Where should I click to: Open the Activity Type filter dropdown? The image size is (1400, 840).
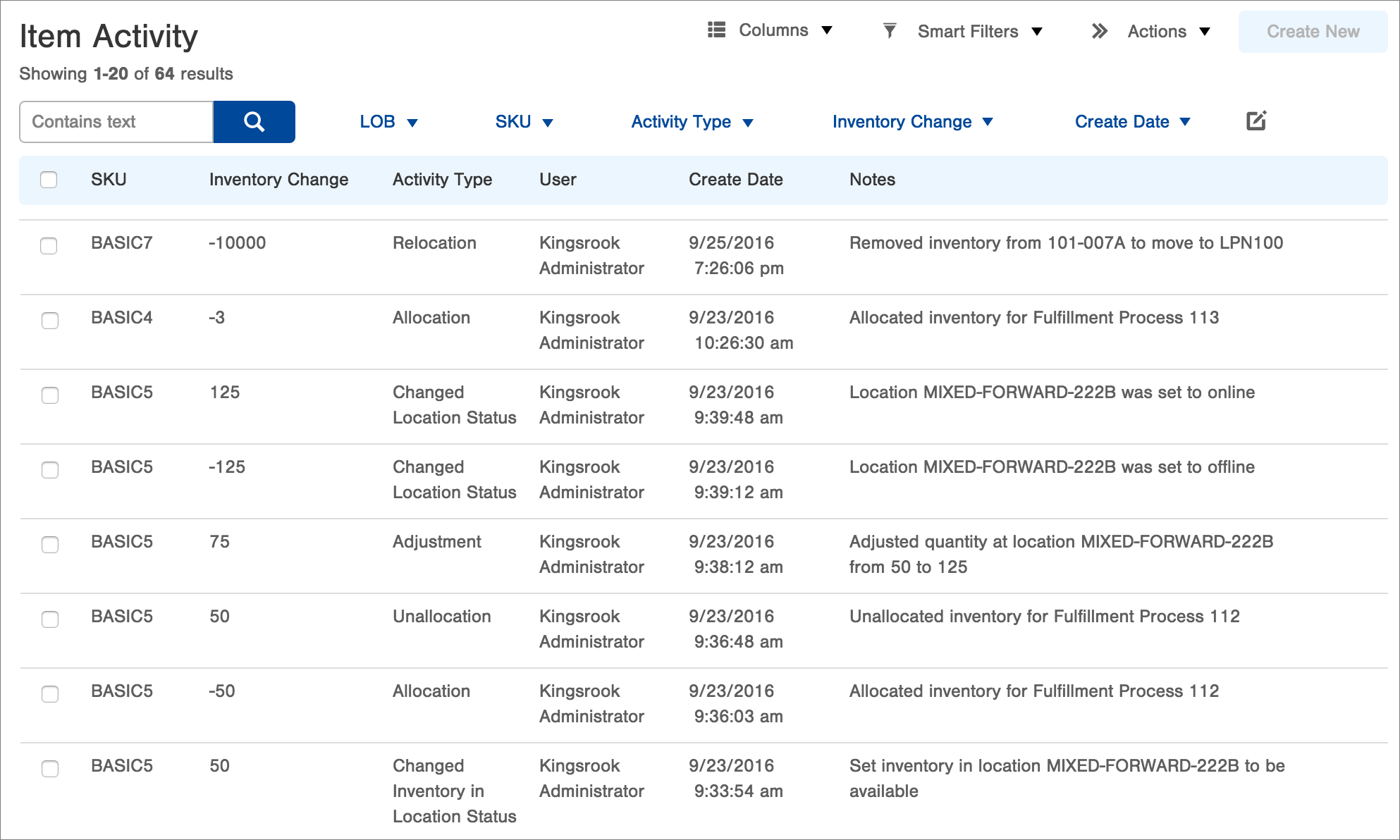[692, 122]
